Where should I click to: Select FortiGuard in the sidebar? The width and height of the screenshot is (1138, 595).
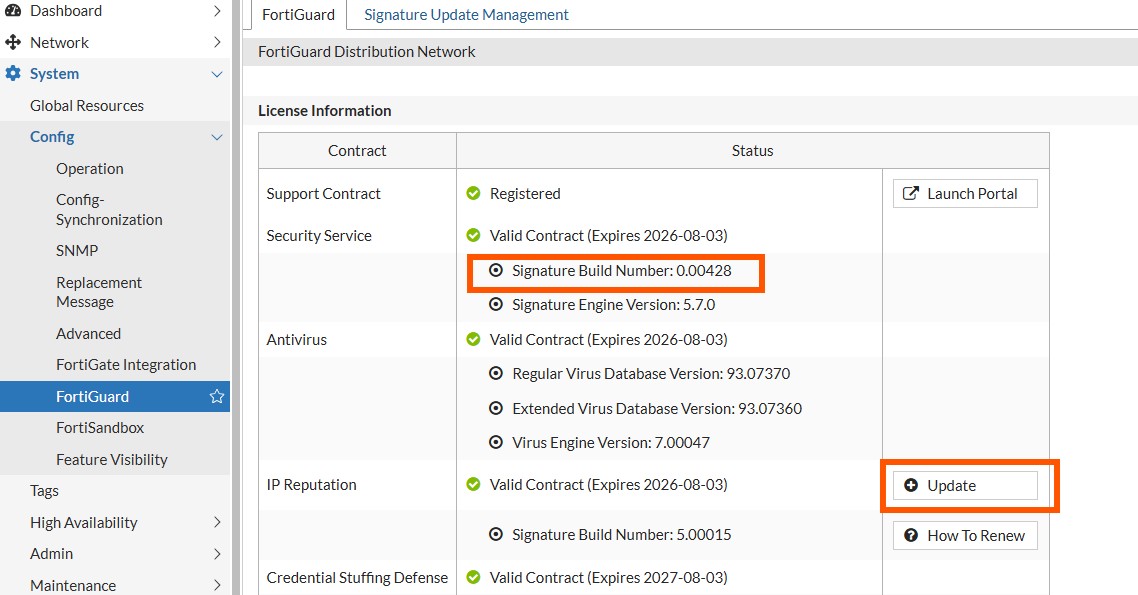pos(115,396)
